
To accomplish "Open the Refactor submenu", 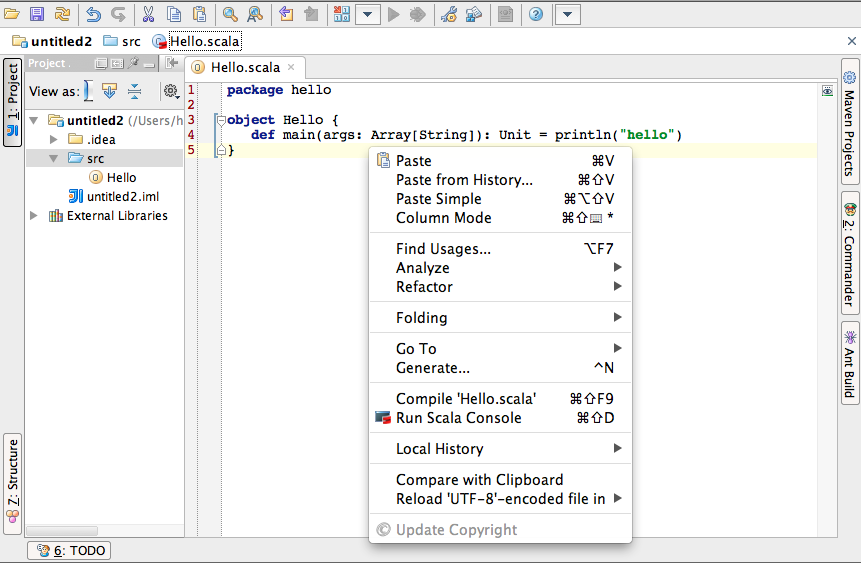I will point(500,287).
